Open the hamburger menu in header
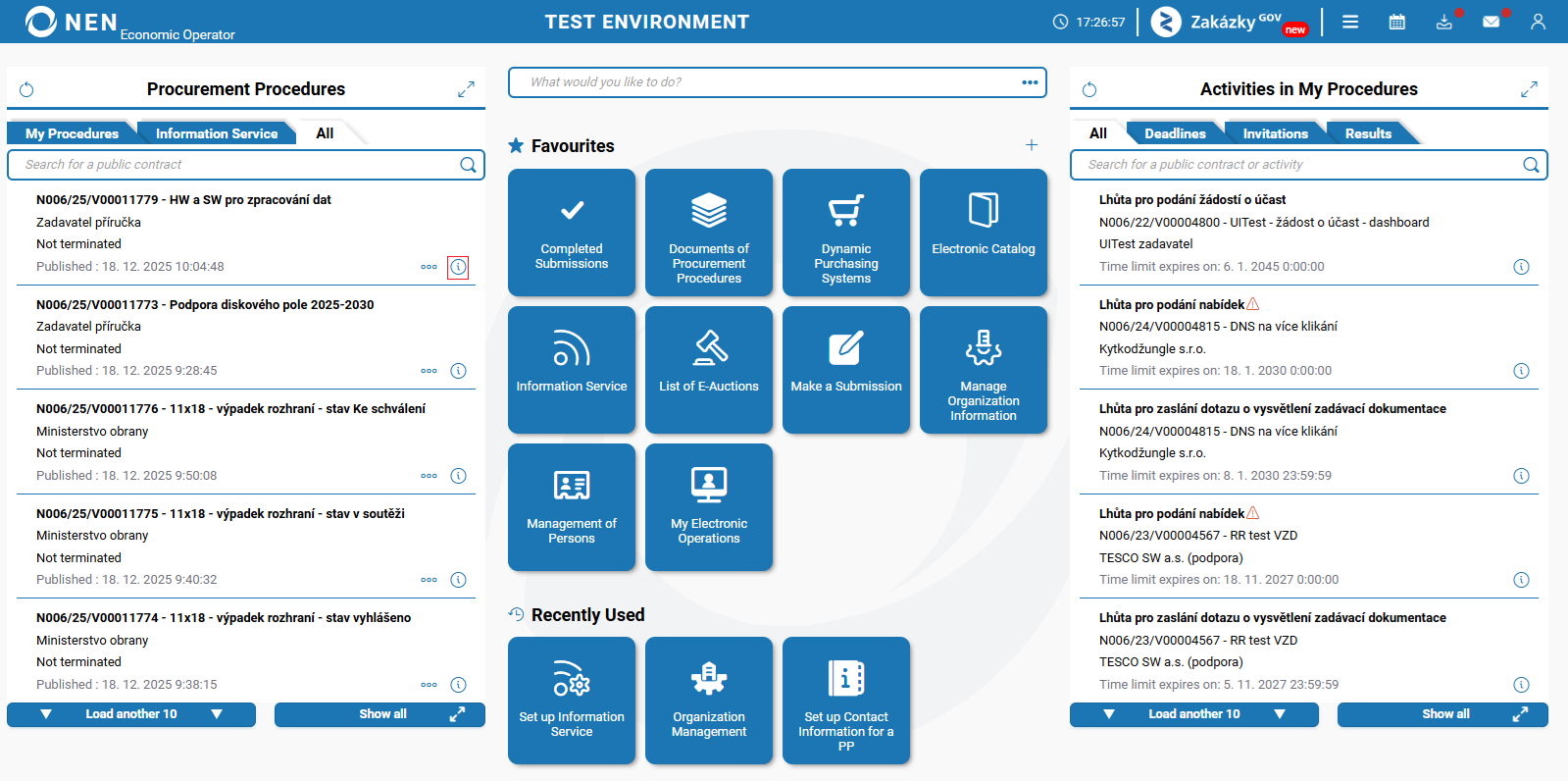Viewport: 1568px width, 781px height. tap(1350, 22)
